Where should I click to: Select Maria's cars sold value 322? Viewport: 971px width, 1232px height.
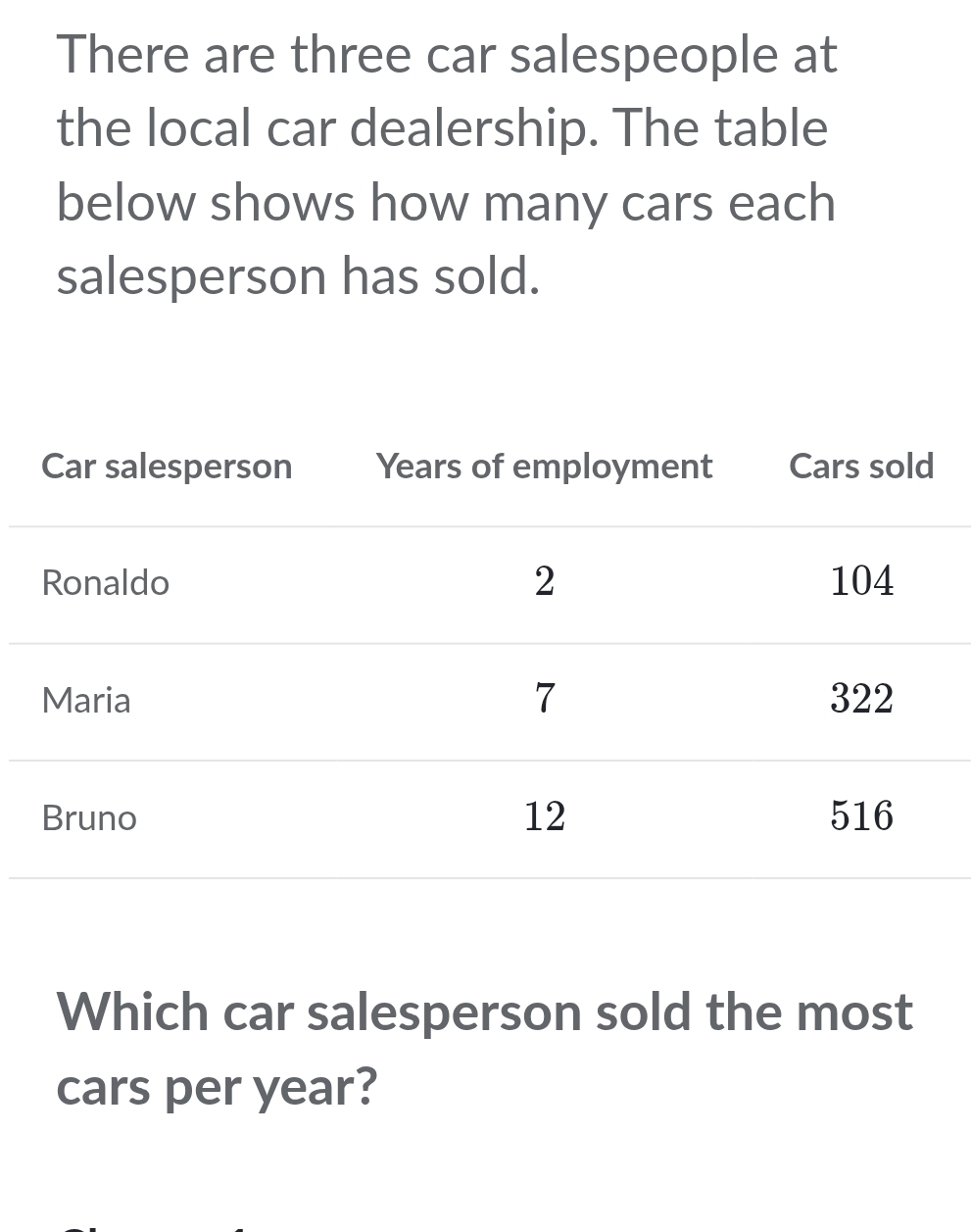pyautogui.click(x=861, y=699)
